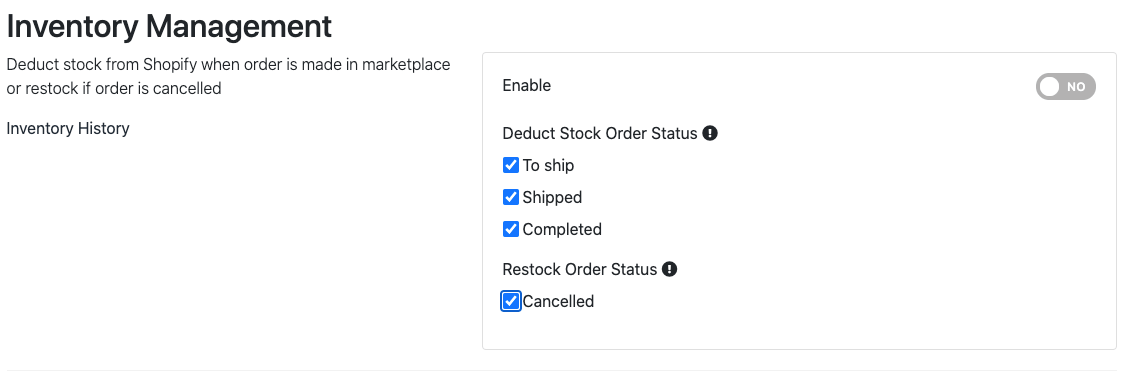The image size is (1137, 371).
Task: Uncheck the Completed checkbox
Action: 510,229
